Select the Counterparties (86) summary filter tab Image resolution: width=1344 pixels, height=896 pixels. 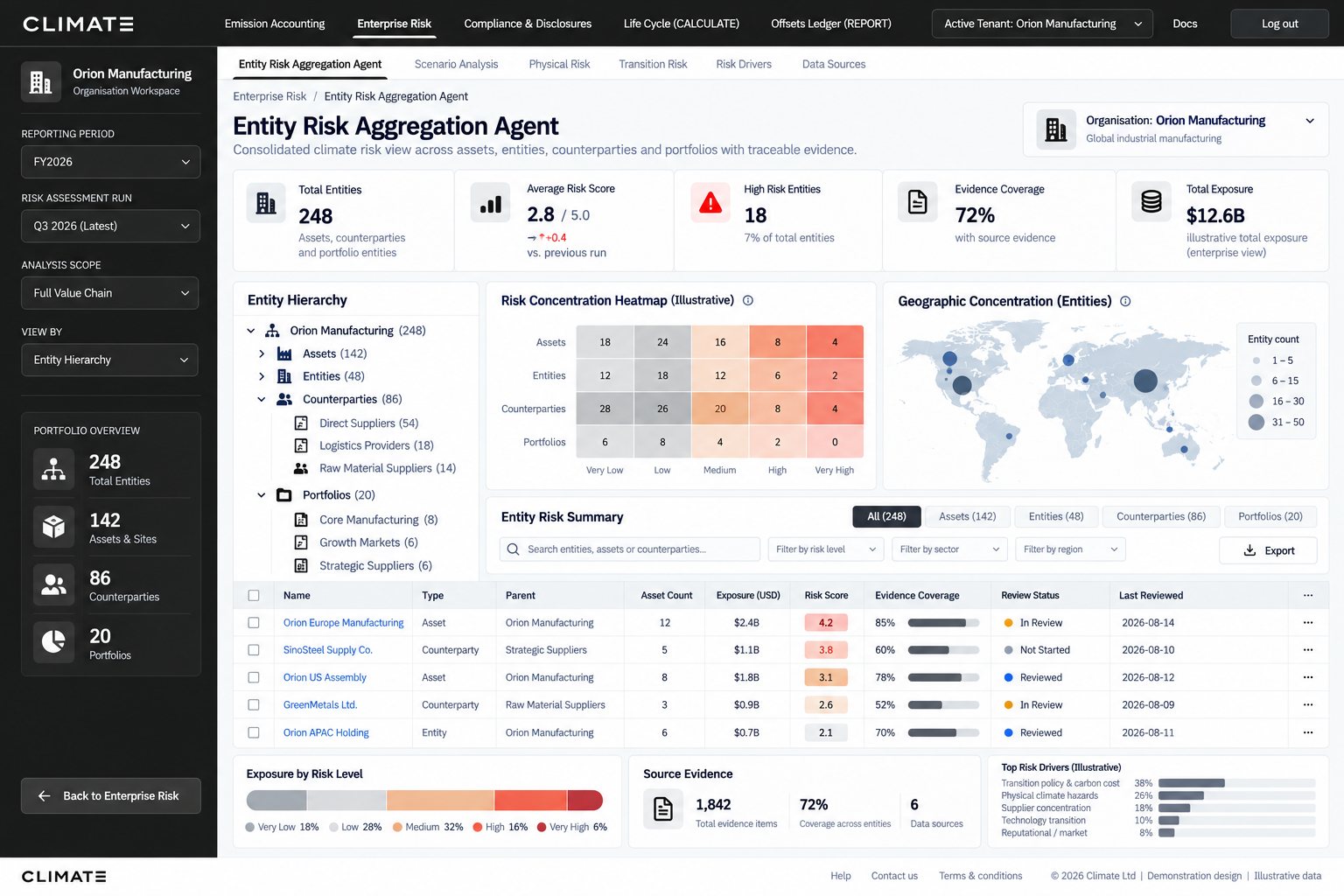tap(1160, 516)
